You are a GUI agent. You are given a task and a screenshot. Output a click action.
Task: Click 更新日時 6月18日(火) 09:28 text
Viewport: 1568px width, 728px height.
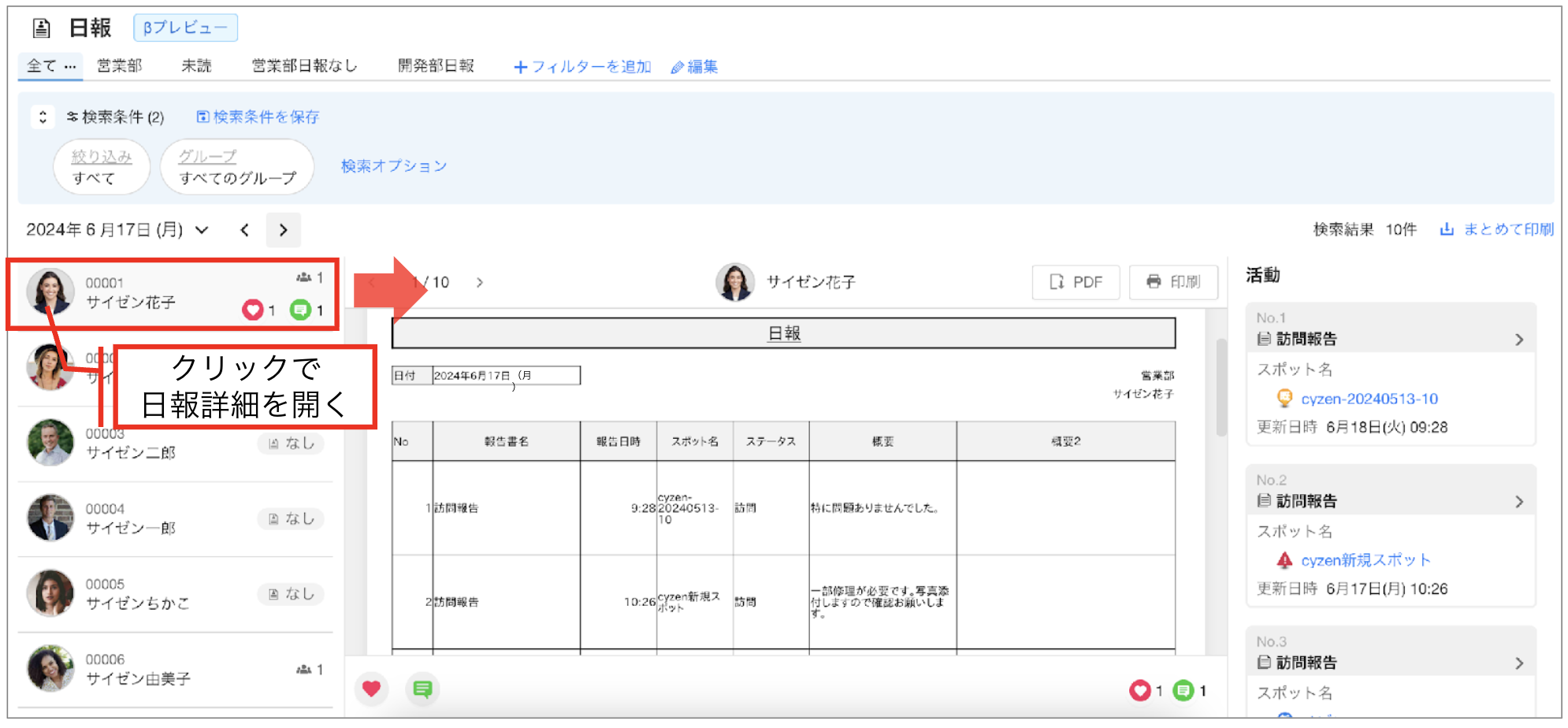[x=1352, y=427]
